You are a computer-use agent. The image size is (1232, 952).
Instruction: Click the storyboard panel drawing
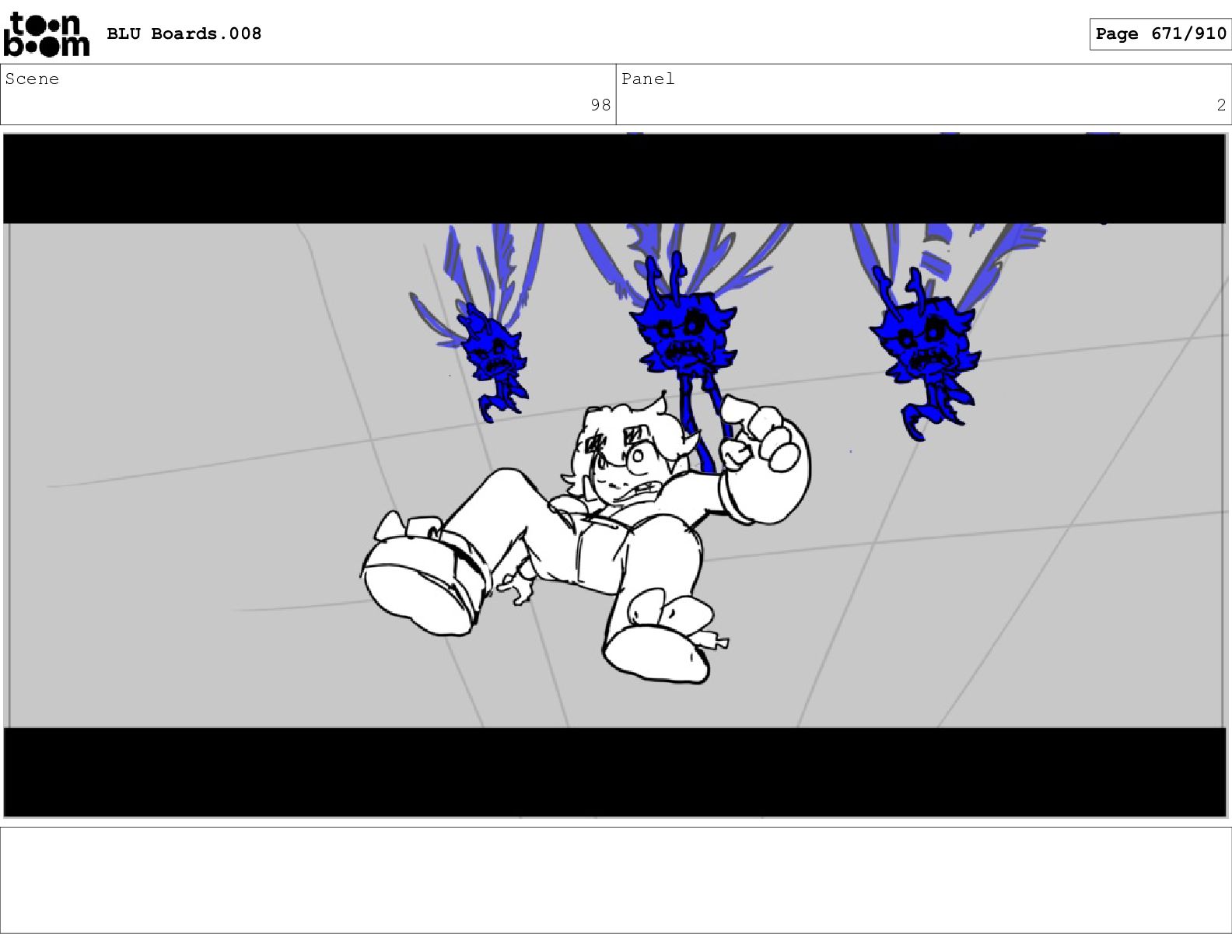pyautogui.click(x=615, y=475)
